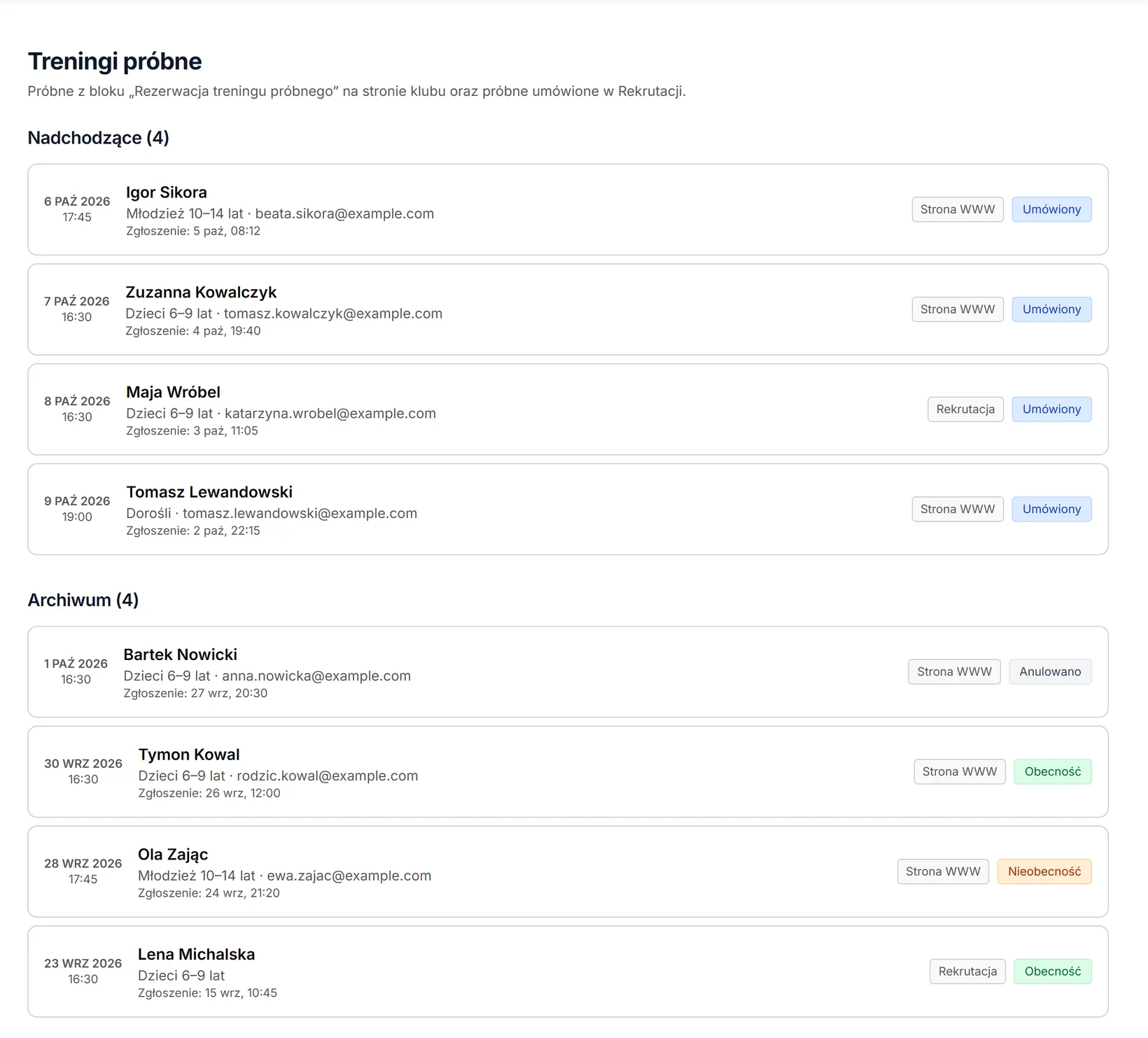1148x1038 pixels.
Task: Select Strona WWW tag on Tymon Kowal row
Action: pos(960,772)
